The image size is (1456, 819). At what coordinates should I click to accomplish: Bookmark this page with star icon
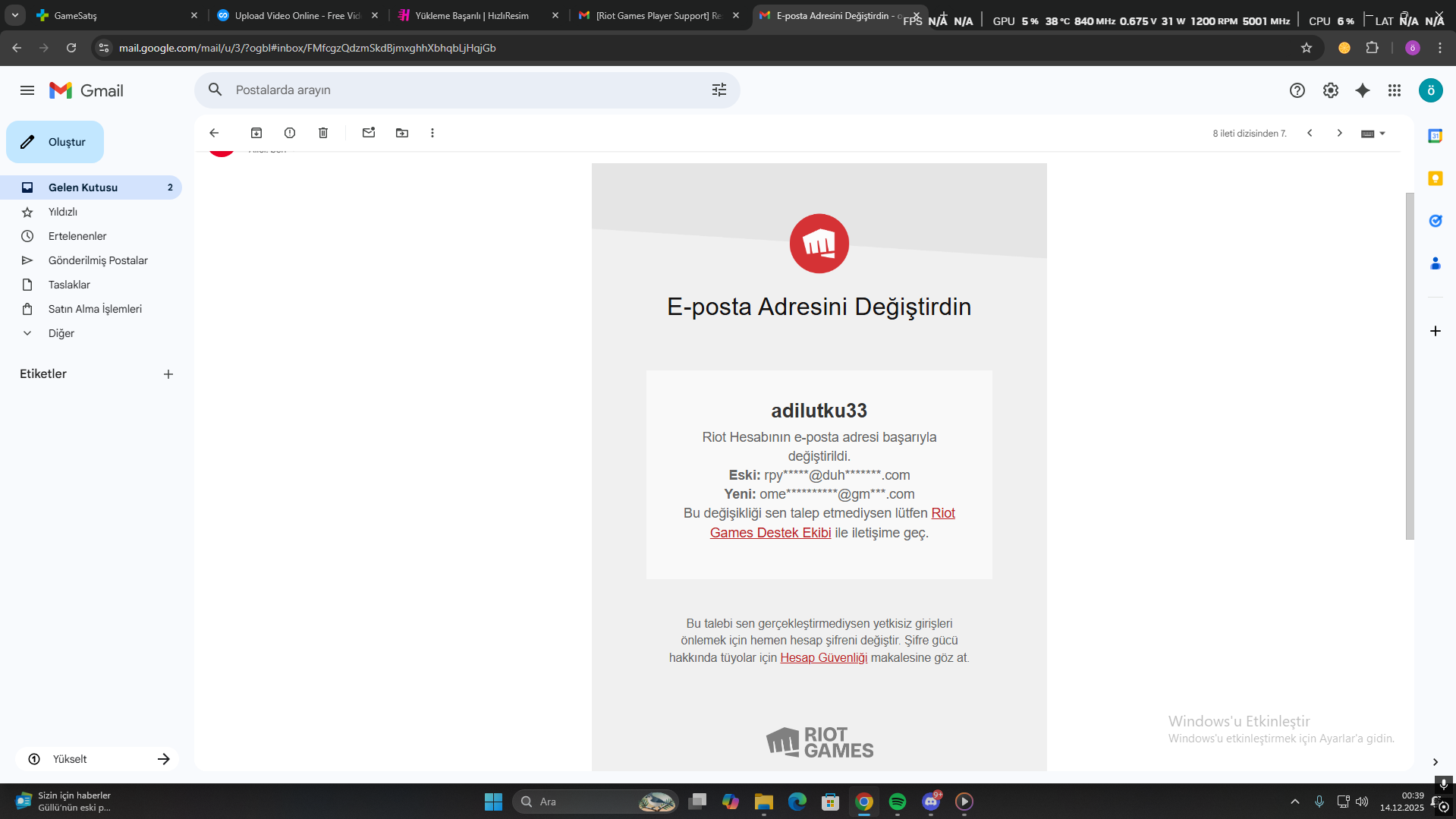[1307, 48]
